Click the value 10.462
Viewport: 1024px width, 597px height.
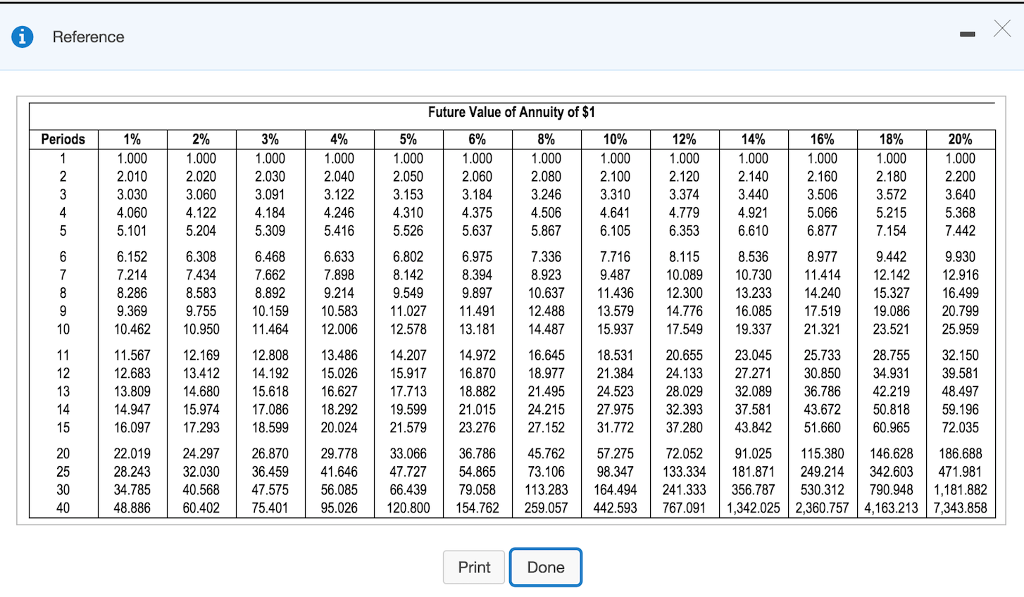(x=132, y=329)
